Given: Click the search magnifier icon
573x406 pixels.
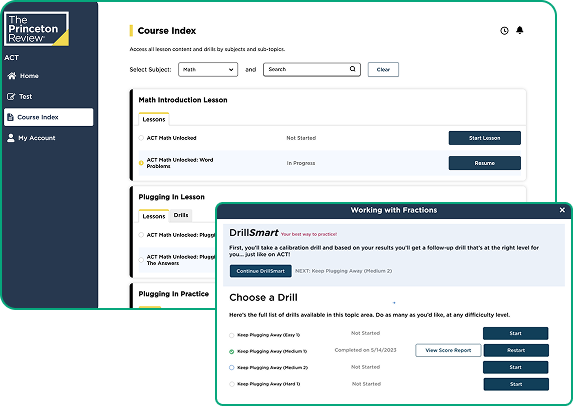Looking at the screenshot, I should pos(352,69).
